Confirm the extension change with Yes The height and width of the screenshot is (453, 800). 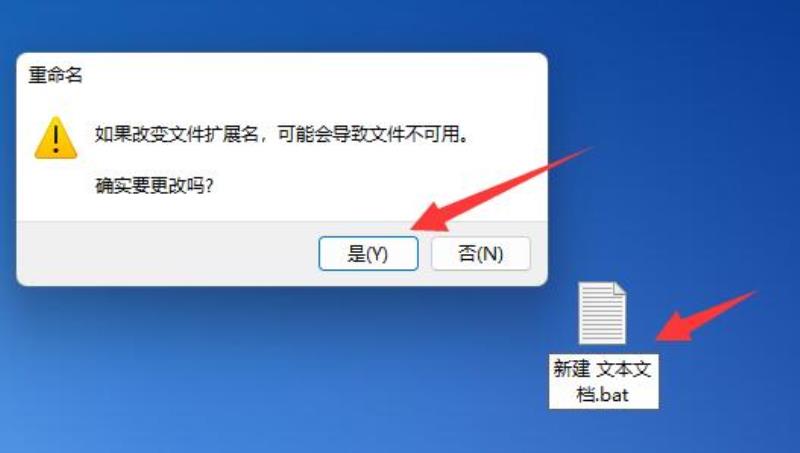pyautogui.click(x=368, y=254)
